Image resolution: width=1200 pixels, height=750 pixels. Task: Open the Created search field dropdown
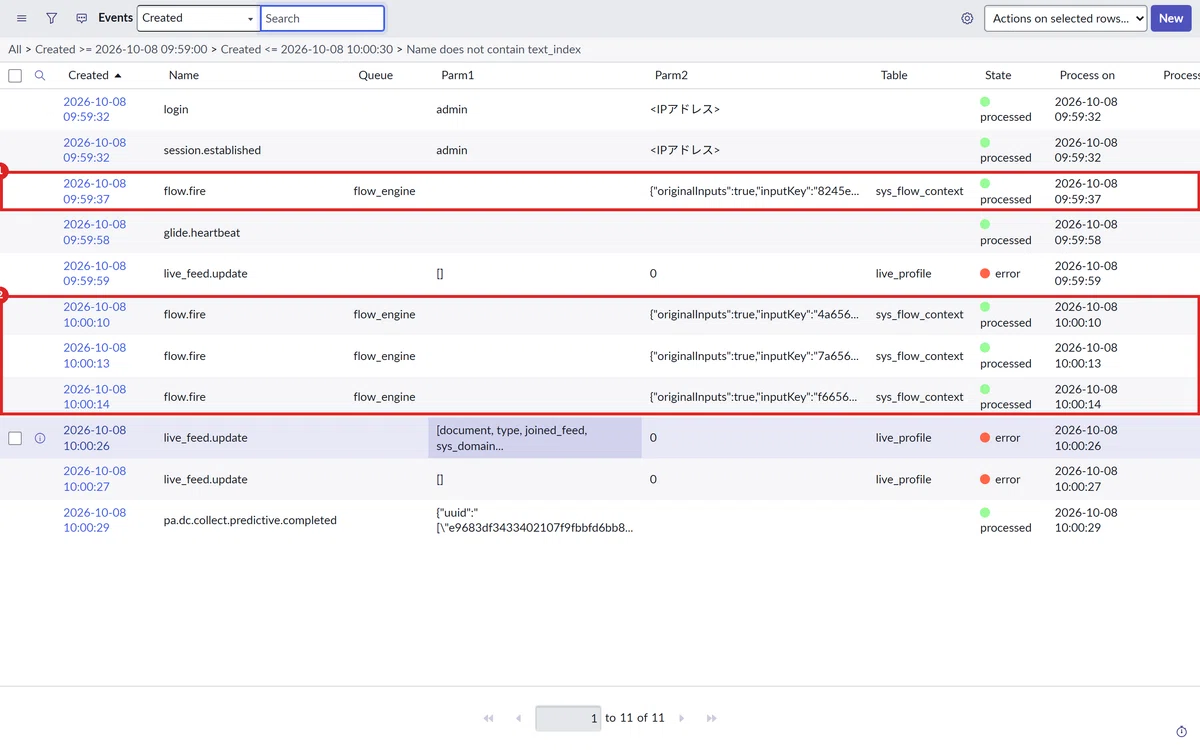pyautogui.click(x=198, y=18)
